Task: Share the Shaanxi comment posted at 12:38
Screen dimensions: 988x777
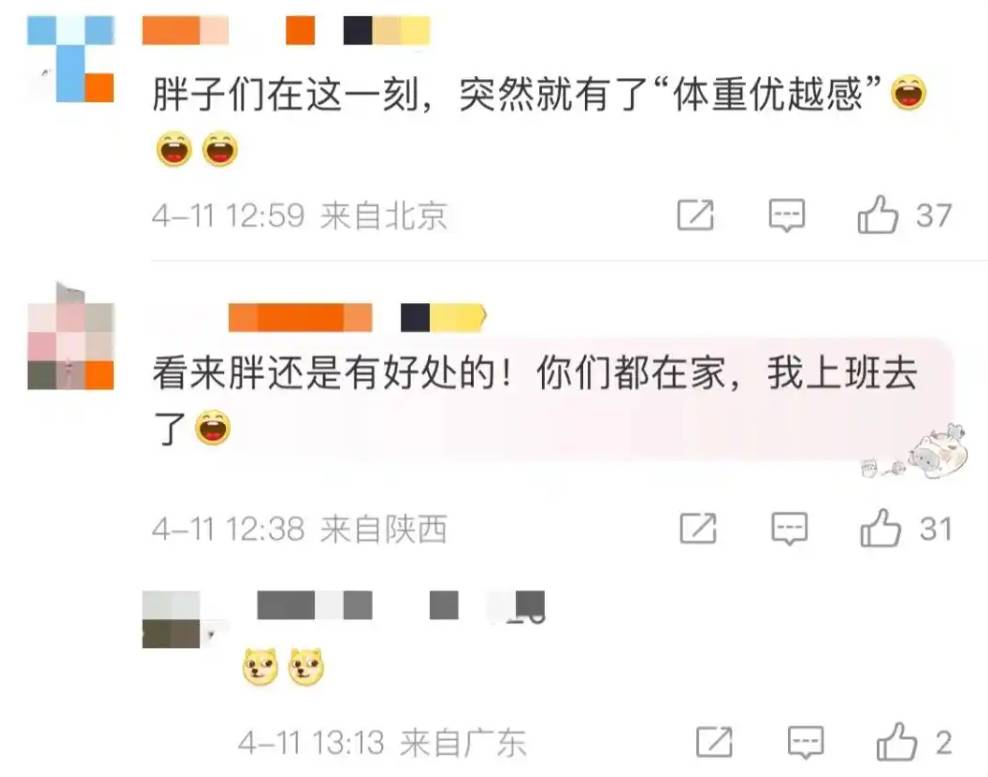Action: (x=698, y=528)
